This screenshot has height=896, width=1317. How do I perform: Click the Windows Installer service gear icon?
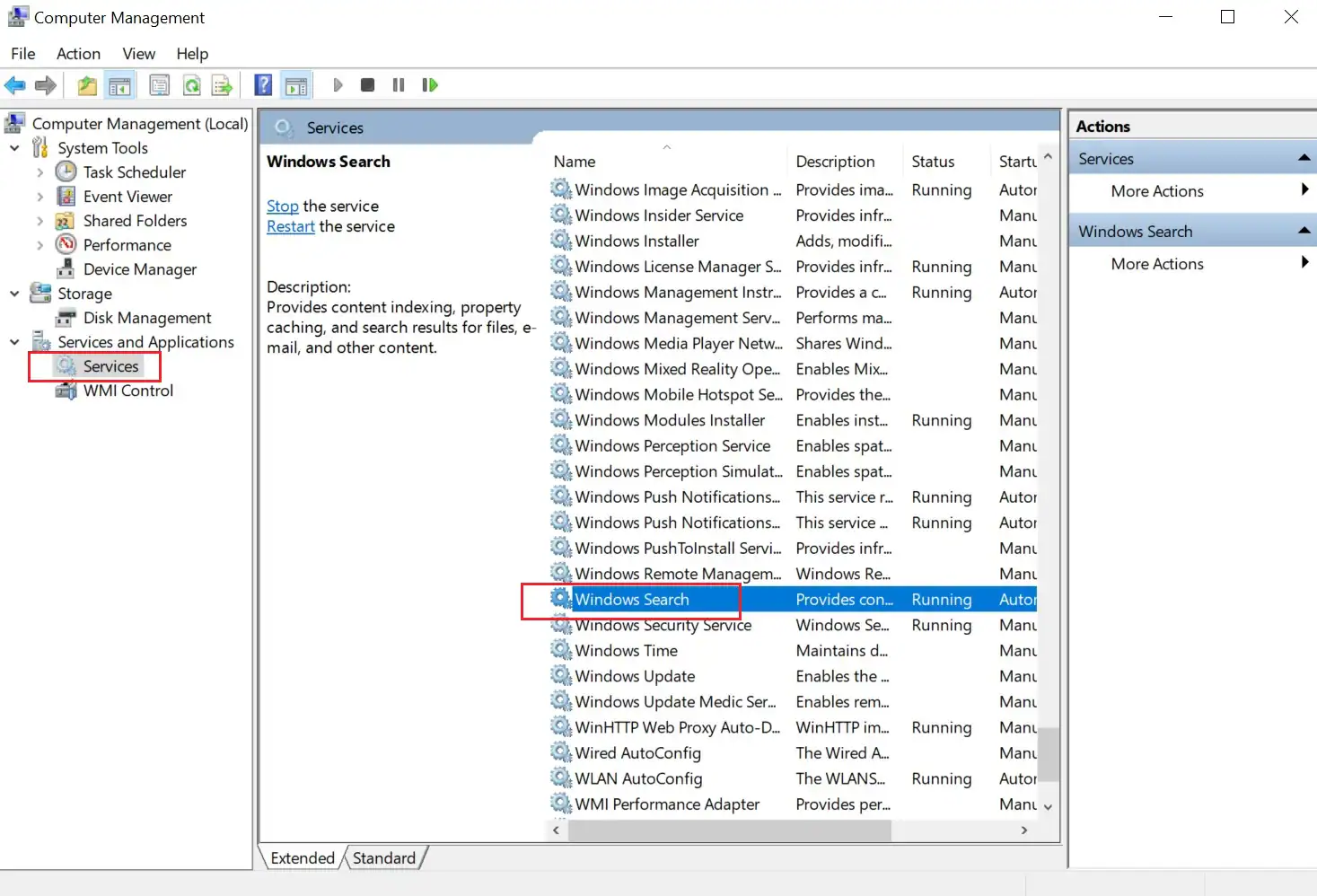(562, 241)
